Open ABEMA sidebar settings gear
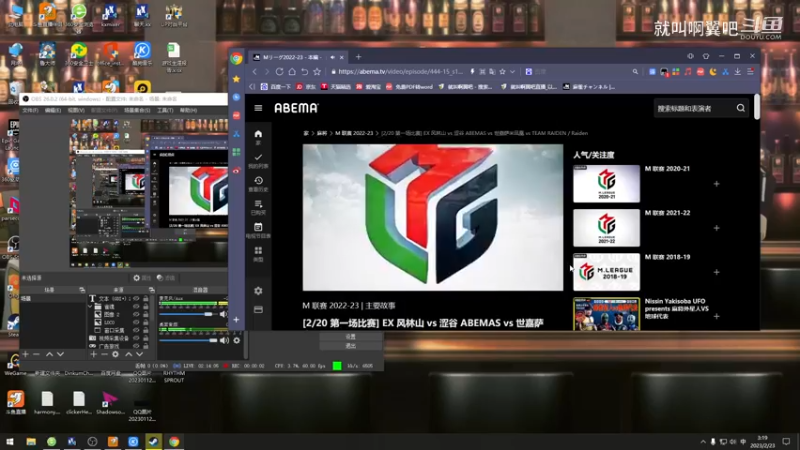This screenshot has height=450, width=800. pos(258,291)
